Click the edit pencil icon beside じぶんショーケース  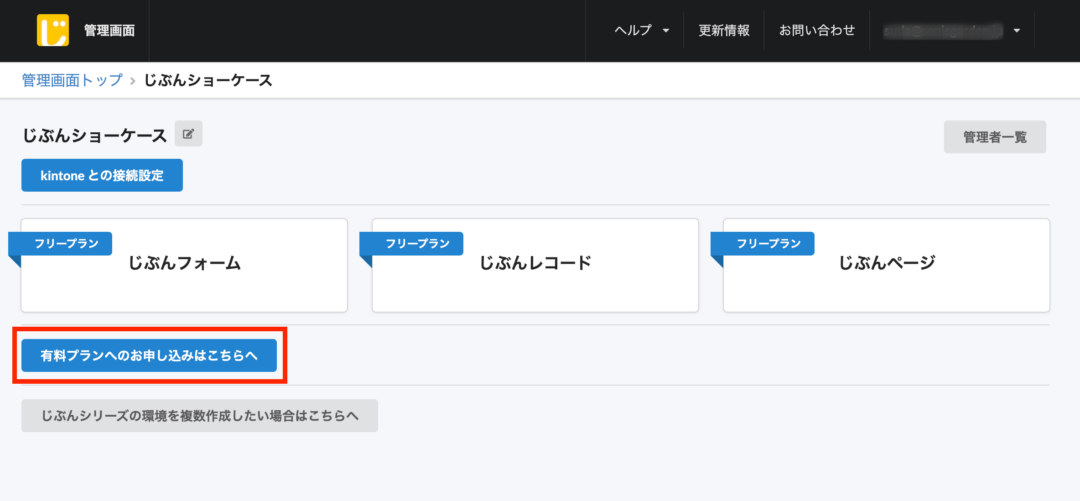pos(188,134)
